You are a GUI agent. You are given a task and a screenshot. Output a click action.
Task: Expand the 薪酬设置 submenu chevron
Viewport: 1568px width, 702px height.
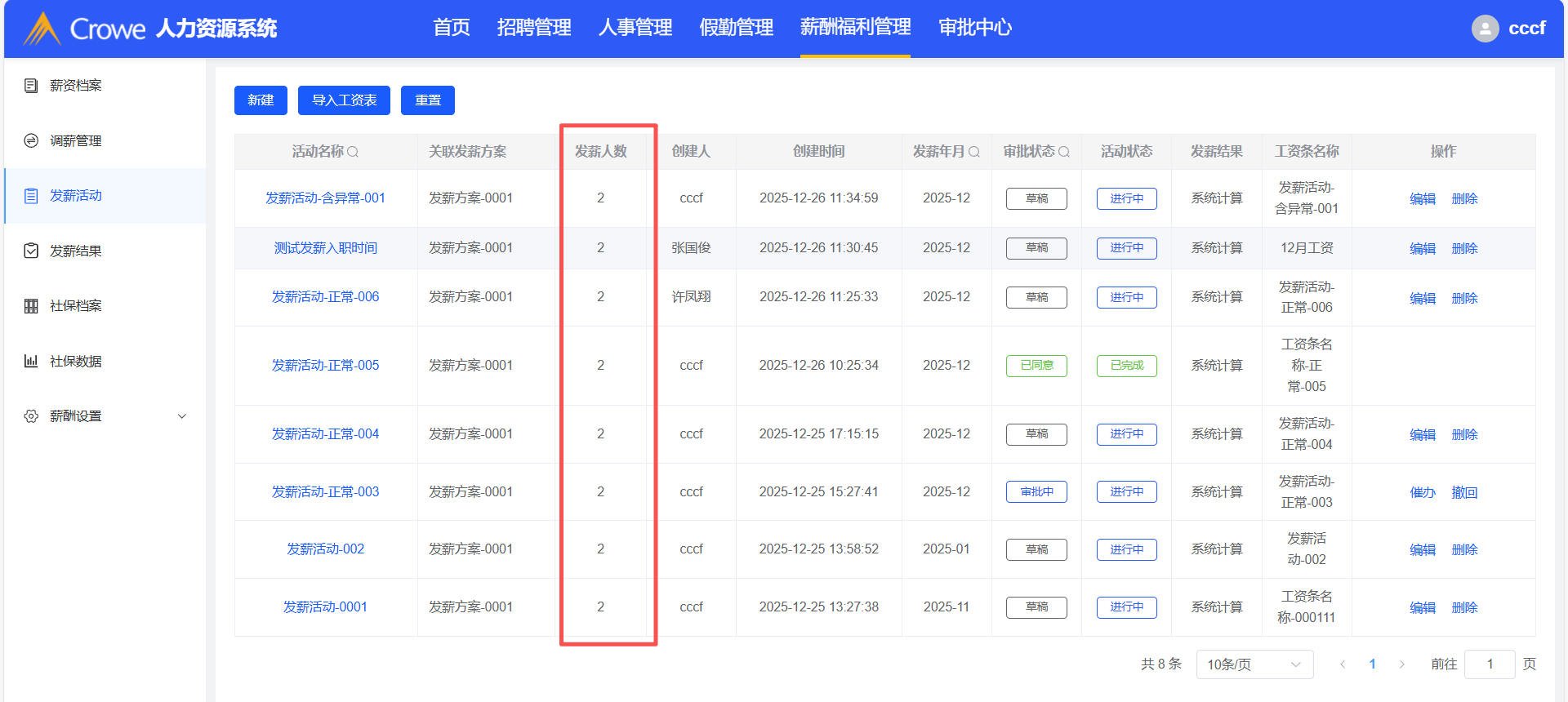[x=182, y=416]
